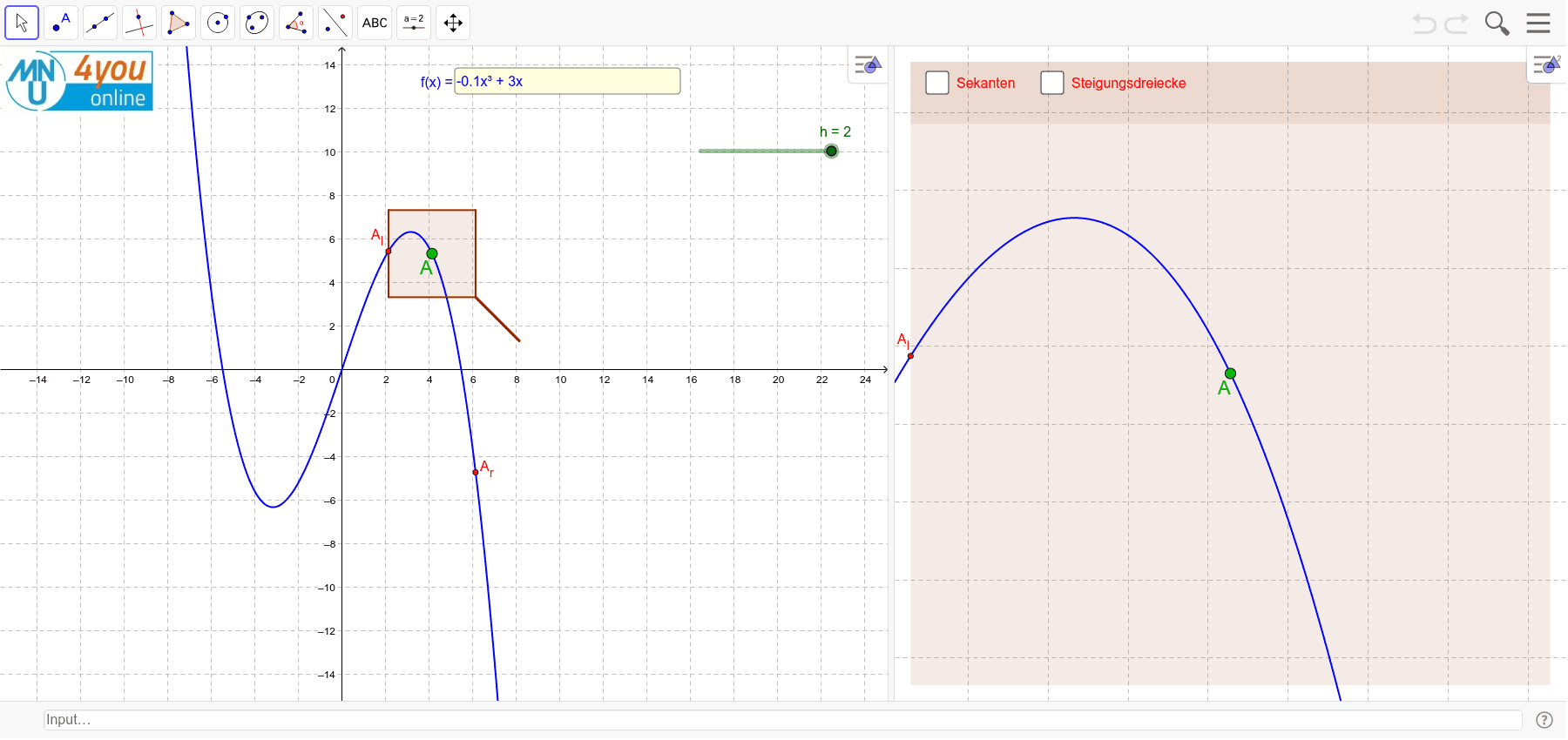
Task: Select the Angle tool
Action: (x=296, y=23)
